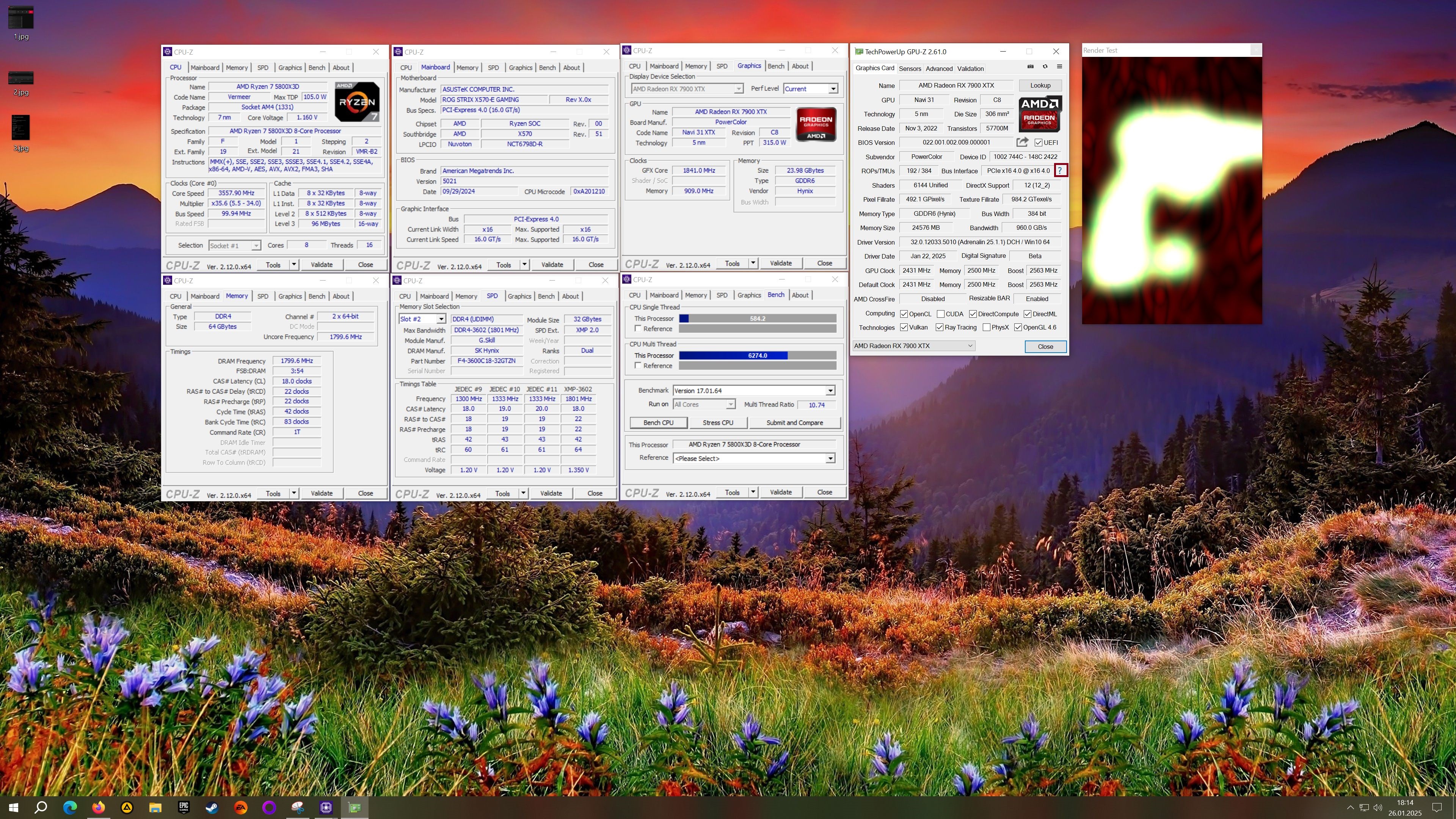Switch to Validation tab in GPU-Z

tap(971, 68)
